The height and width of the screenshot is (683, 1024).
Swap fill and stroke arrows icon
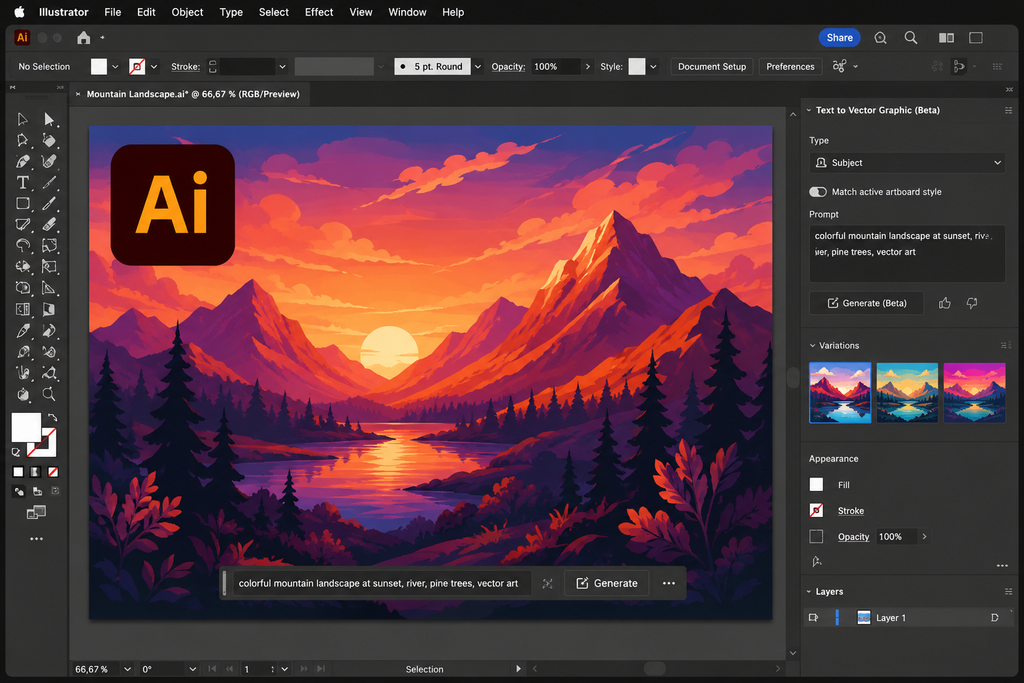pyautogui.click(x=52, y=417)
